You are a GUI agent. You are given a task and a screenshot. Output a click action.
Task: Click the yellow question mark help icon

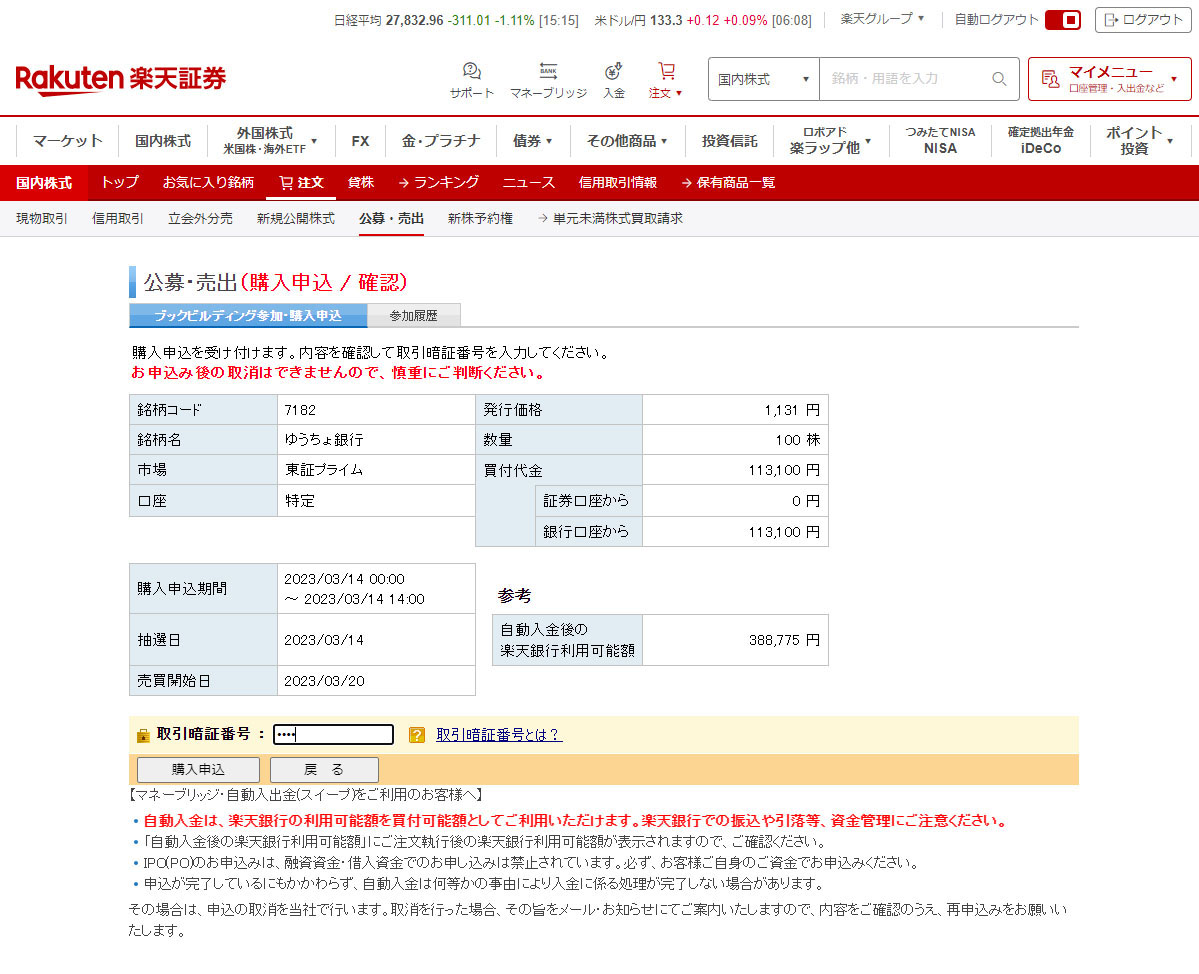pos(417,735)
